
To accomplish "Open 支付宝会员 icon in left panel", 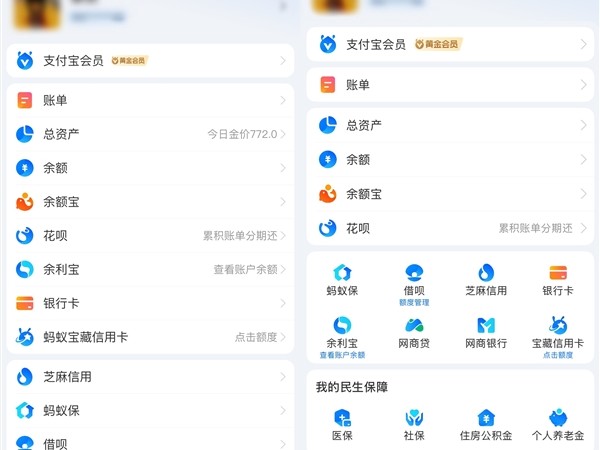I will click(x=25, y=60).
